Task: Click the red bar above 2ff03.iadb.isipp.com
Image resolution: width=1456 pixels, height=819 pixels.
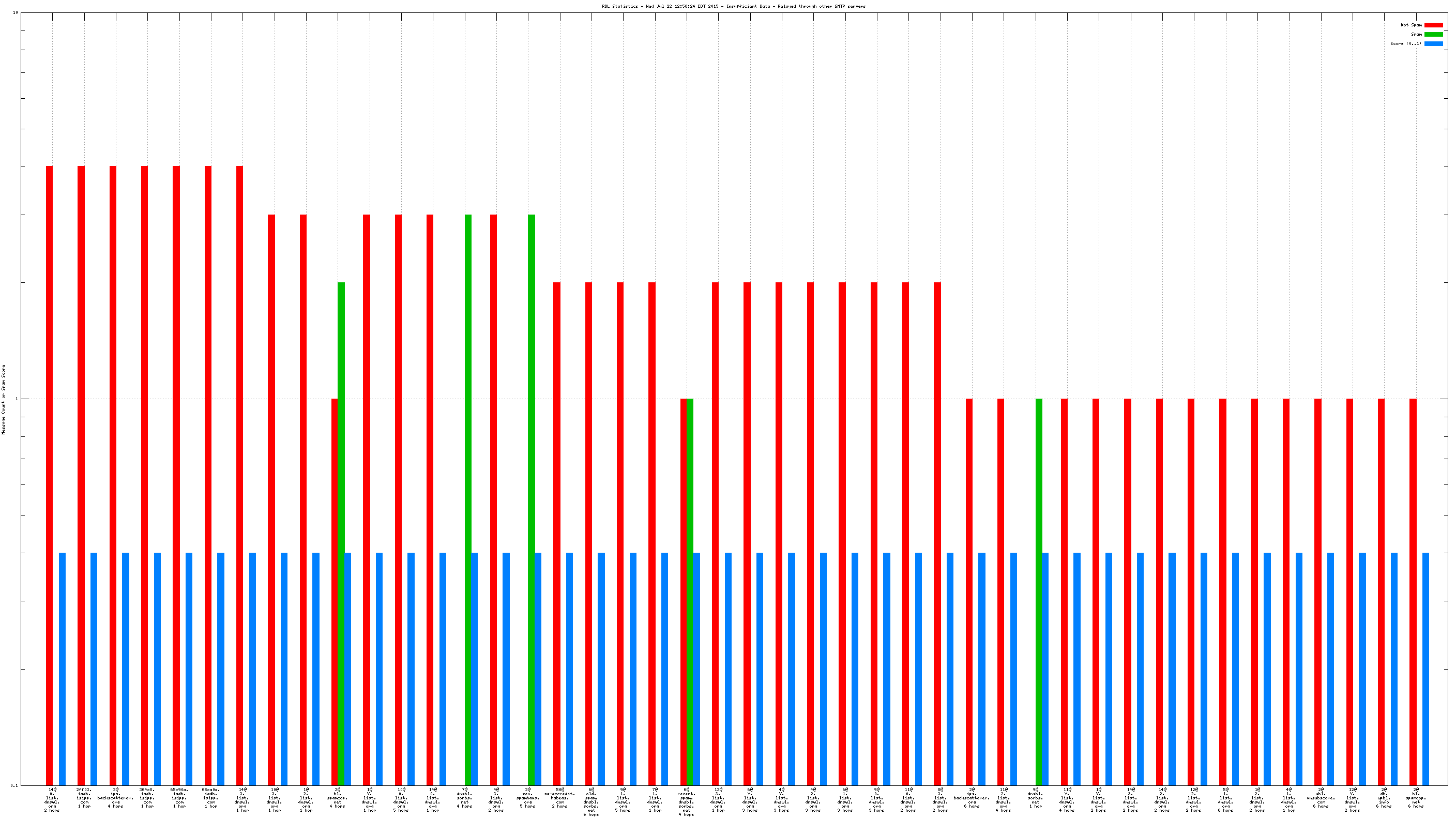Action: [x=81, y=475]
